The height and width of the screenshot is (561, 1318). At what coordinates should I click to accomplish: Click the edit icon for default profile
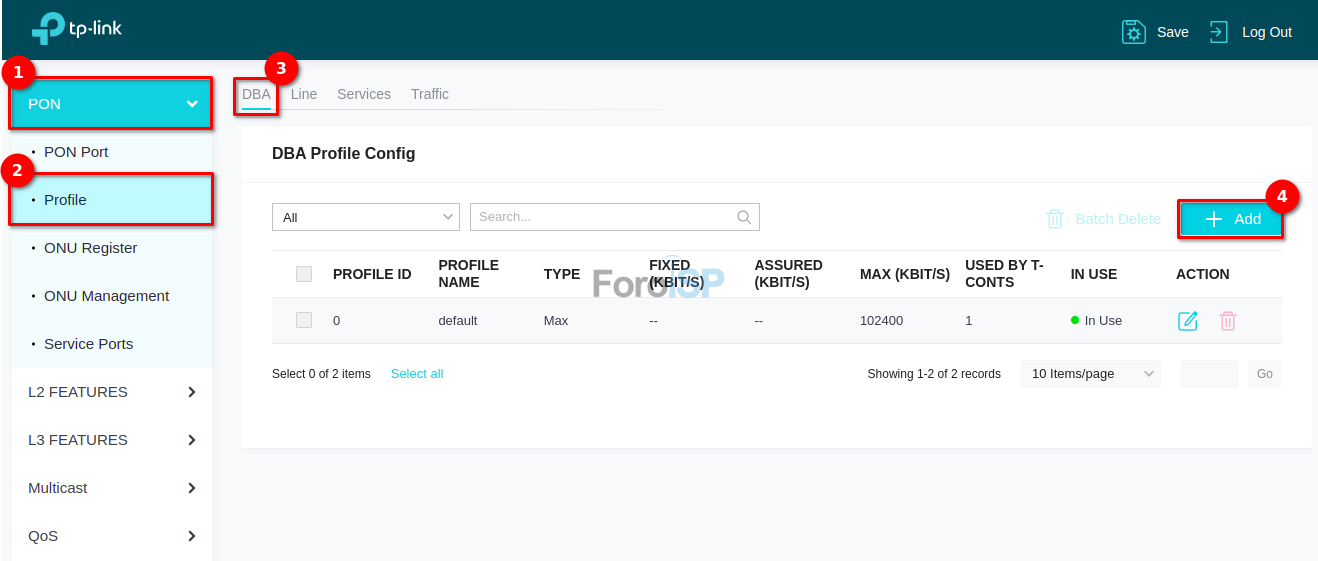coord(1187,321)
